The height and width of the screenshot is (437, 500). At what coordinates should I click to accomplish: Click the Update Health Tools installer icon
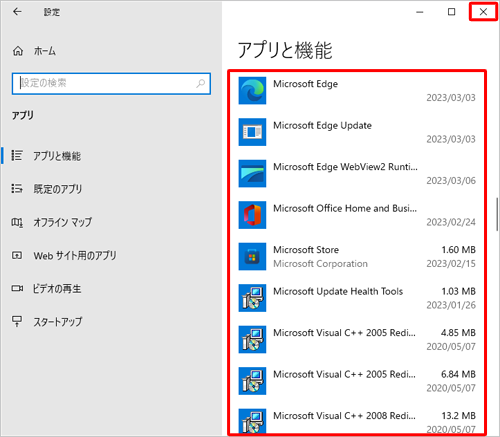point(252,298)
